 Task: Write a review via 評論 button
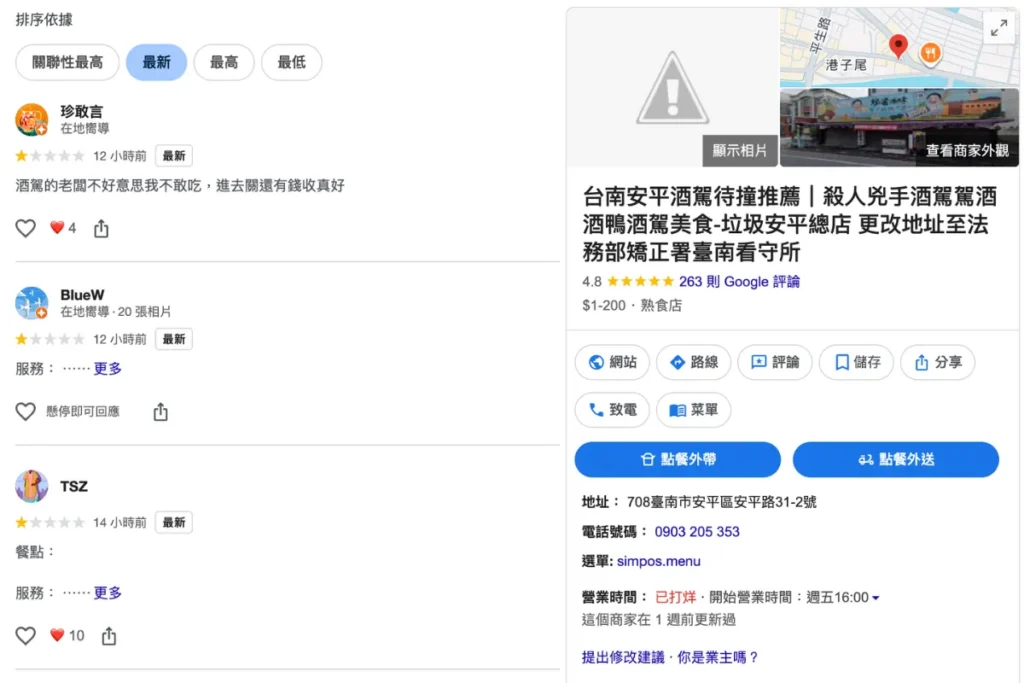(x=775, y=362)
